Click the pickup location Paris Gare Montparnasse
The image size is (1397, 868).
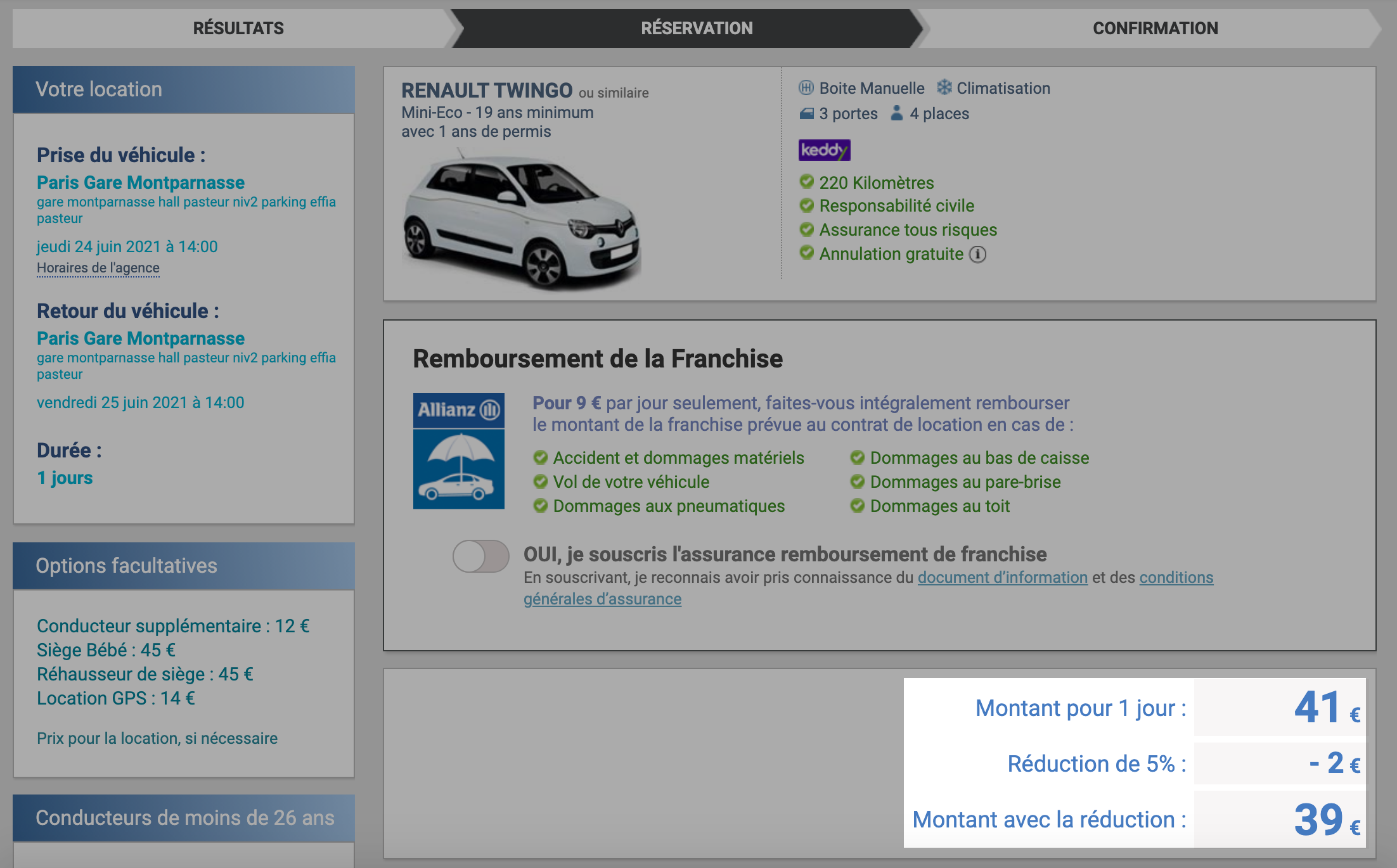coord(141,182)
